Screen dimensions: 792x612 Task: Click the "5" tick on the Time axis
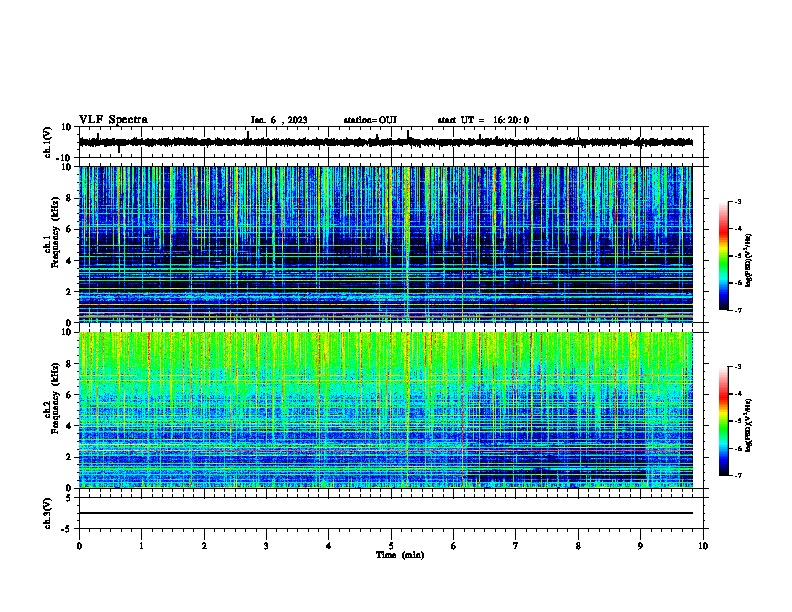point(391,546)
